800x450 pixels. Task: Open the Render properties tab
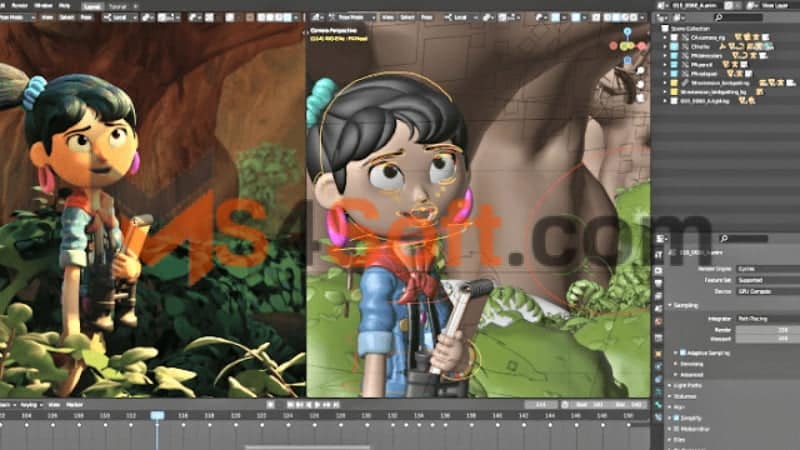click(x=659, y=270)
